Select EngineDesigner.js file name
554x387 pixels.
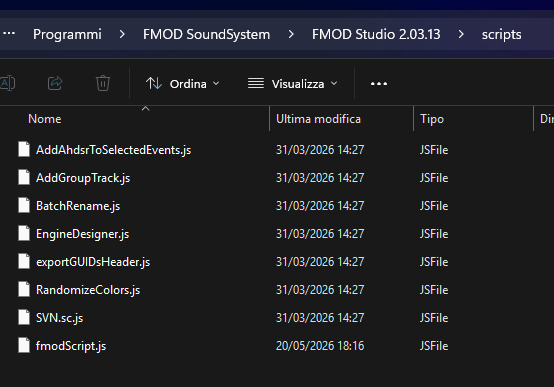click(83, 234)
